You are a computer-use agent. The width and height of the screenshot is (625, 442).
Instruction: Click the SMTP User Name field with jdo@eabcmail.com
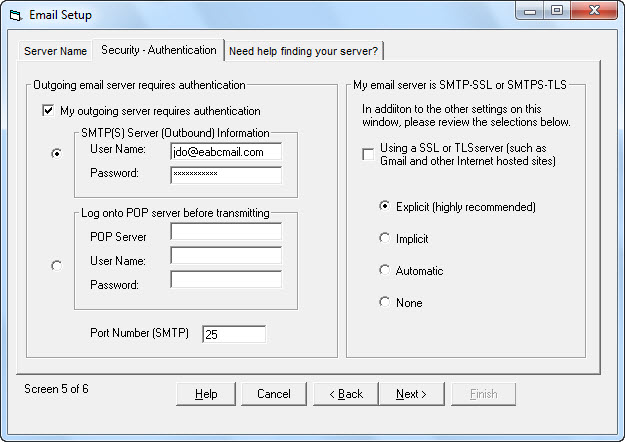point(226,152)
